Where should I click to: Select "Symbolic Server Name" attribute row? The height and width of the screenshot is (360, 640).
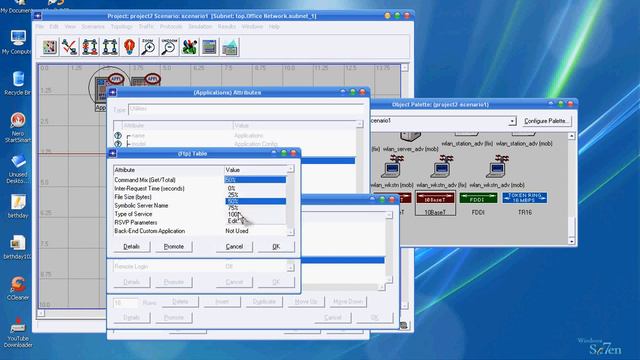coord(141,205)
